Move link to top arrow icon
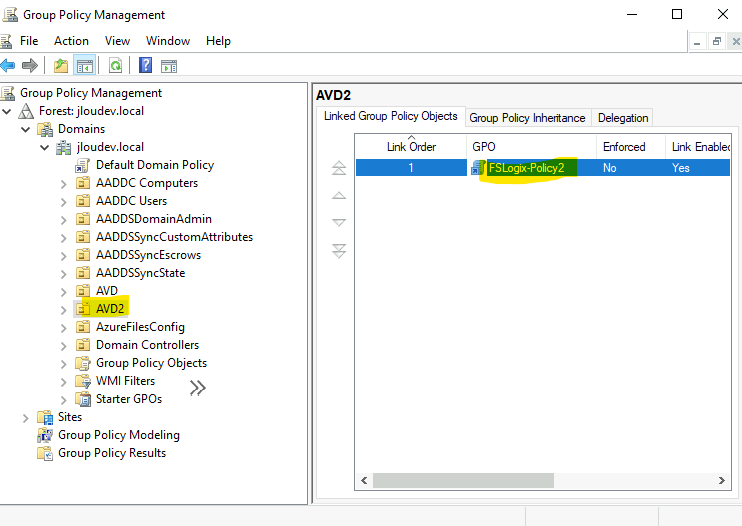The height and width of the screenshot is (526, 742). 339,168
